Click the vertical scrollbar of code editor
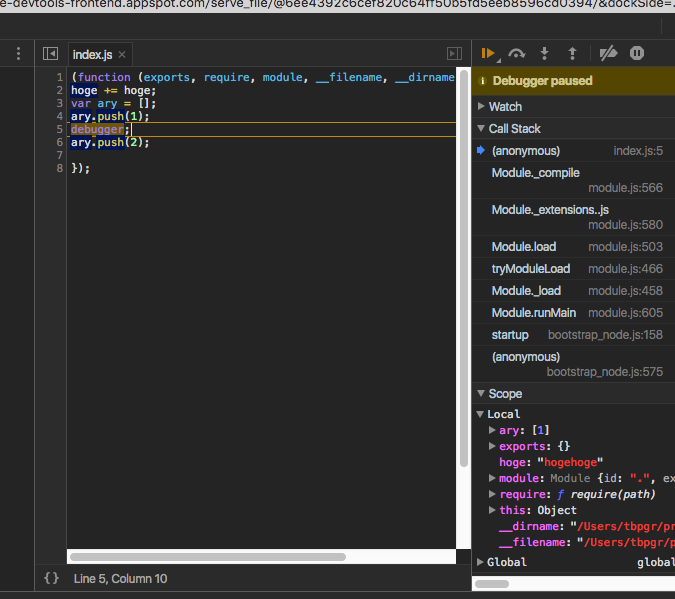Viewport: 675px width, 599px height. [464, 269]
